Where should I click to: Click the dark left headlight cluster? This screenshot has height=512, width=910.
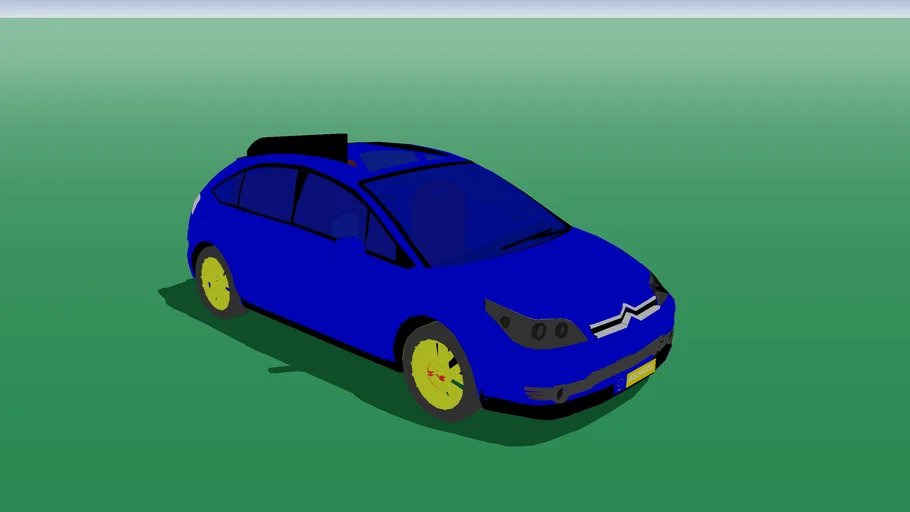click(535, 325)
